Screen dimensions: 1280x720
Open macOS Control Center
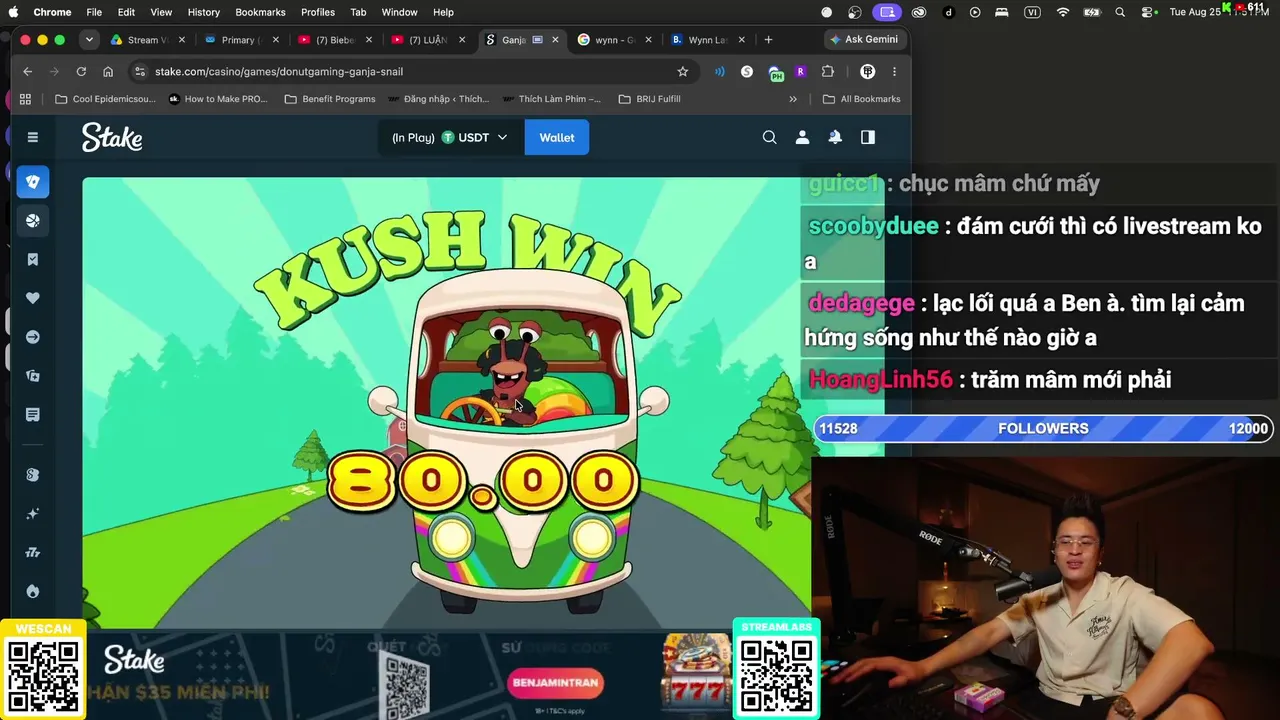pyautogui.click(x=1149, y=12)
